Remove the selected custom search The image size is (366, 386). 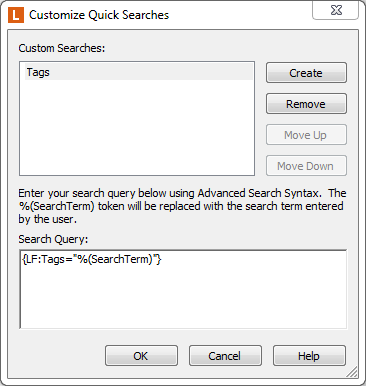point(306,104)
